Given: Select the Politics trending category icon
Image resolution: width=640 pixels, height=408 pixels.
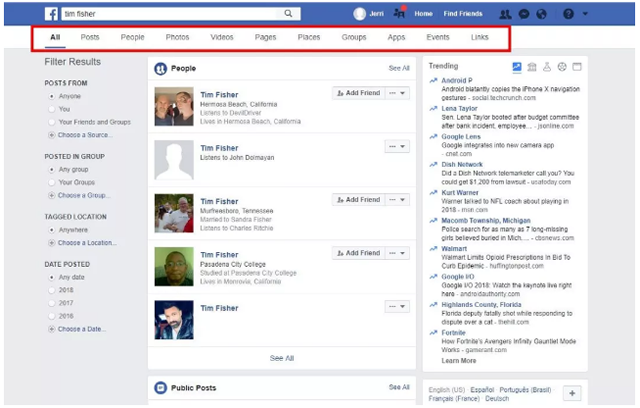Looking at the screenshot, I should point(532,67).
